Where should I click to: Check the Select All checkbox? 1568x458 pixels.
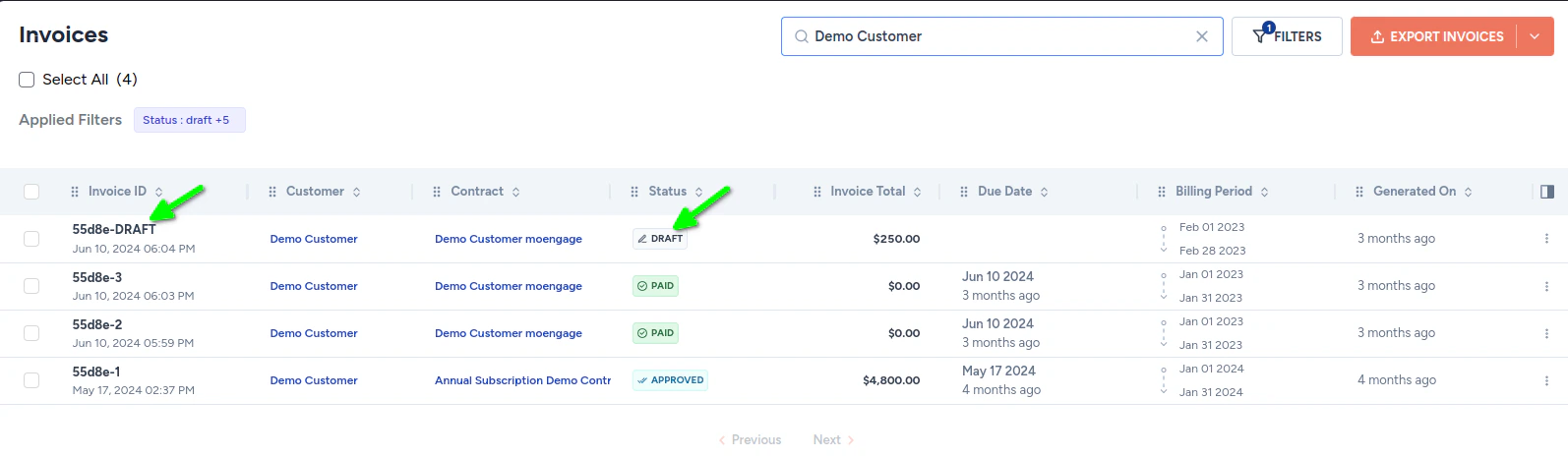coord(27,80)
